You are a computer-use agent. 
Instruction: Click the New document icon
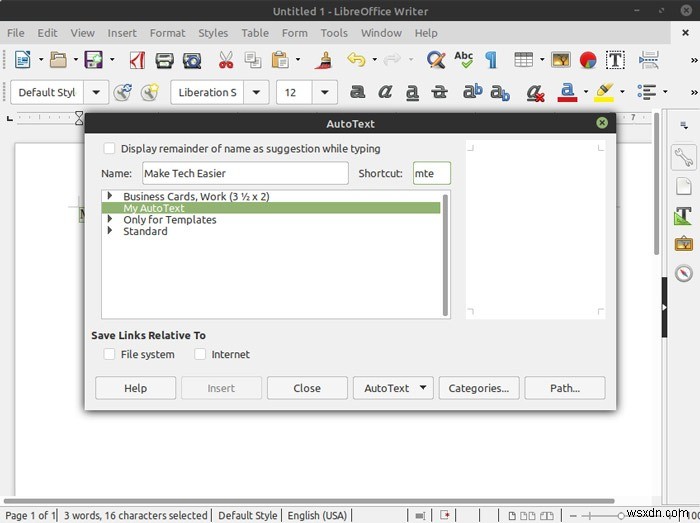pyautogui.click(x=23, y=60)
